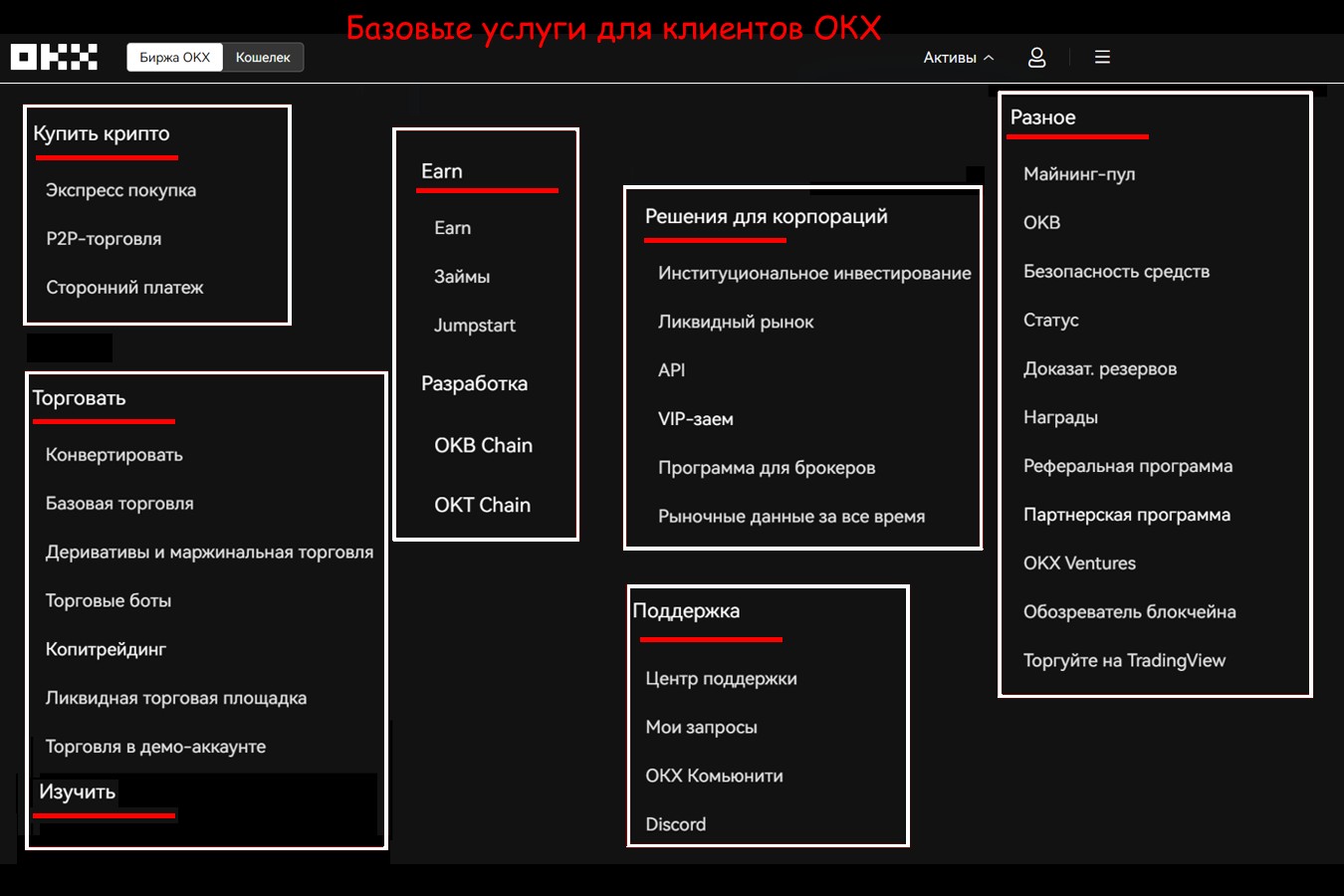Click the Купить крипто heading
1344x896 pixels.
pos(102,133)
